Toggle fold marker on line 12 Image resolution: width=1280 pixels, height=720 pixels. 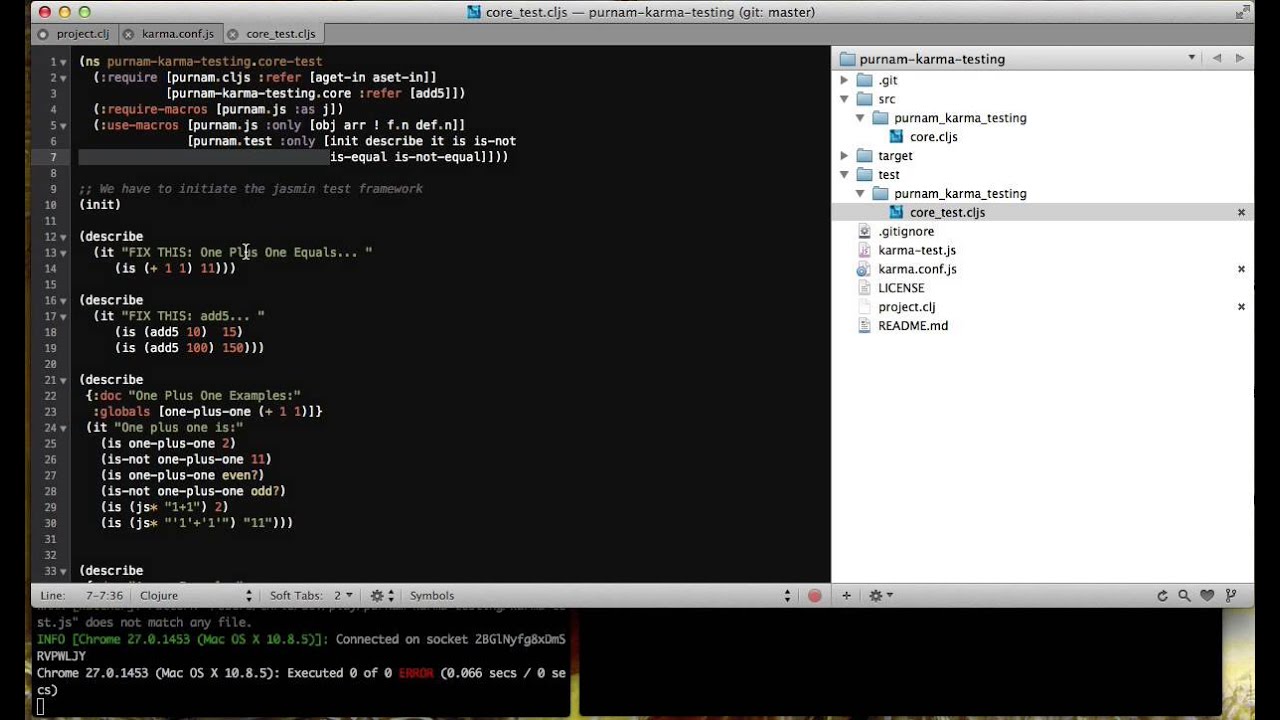[x=63, y=237]
